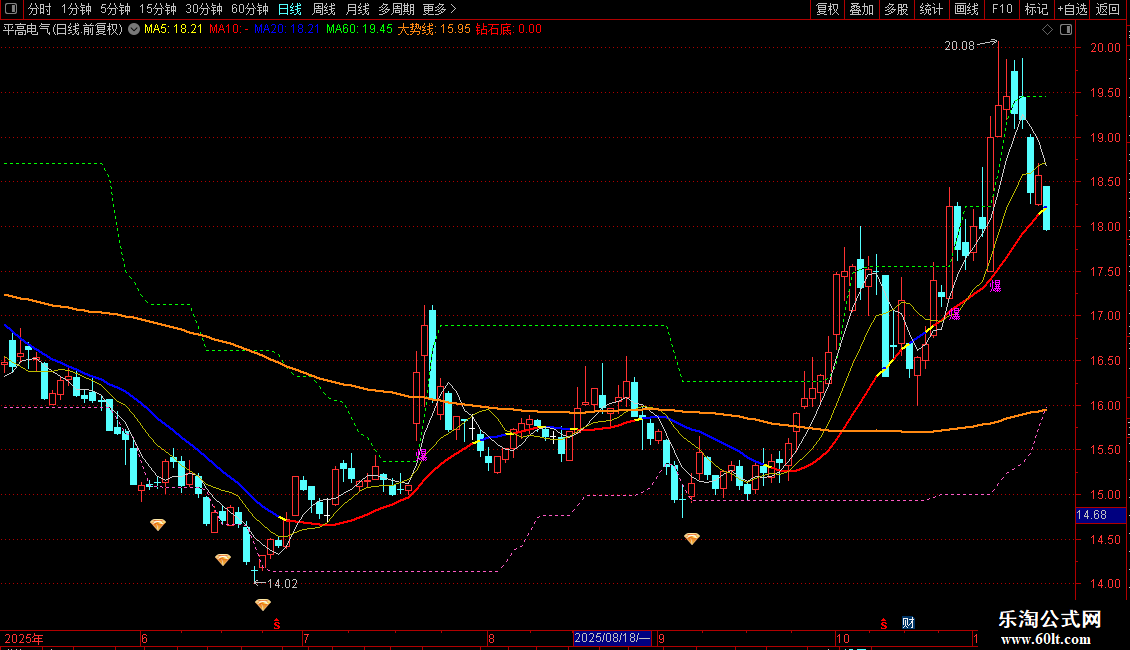Screen dimensions: 1130x650
Task: Click the month 7 label on the time axis
Action: pos(306,638)
